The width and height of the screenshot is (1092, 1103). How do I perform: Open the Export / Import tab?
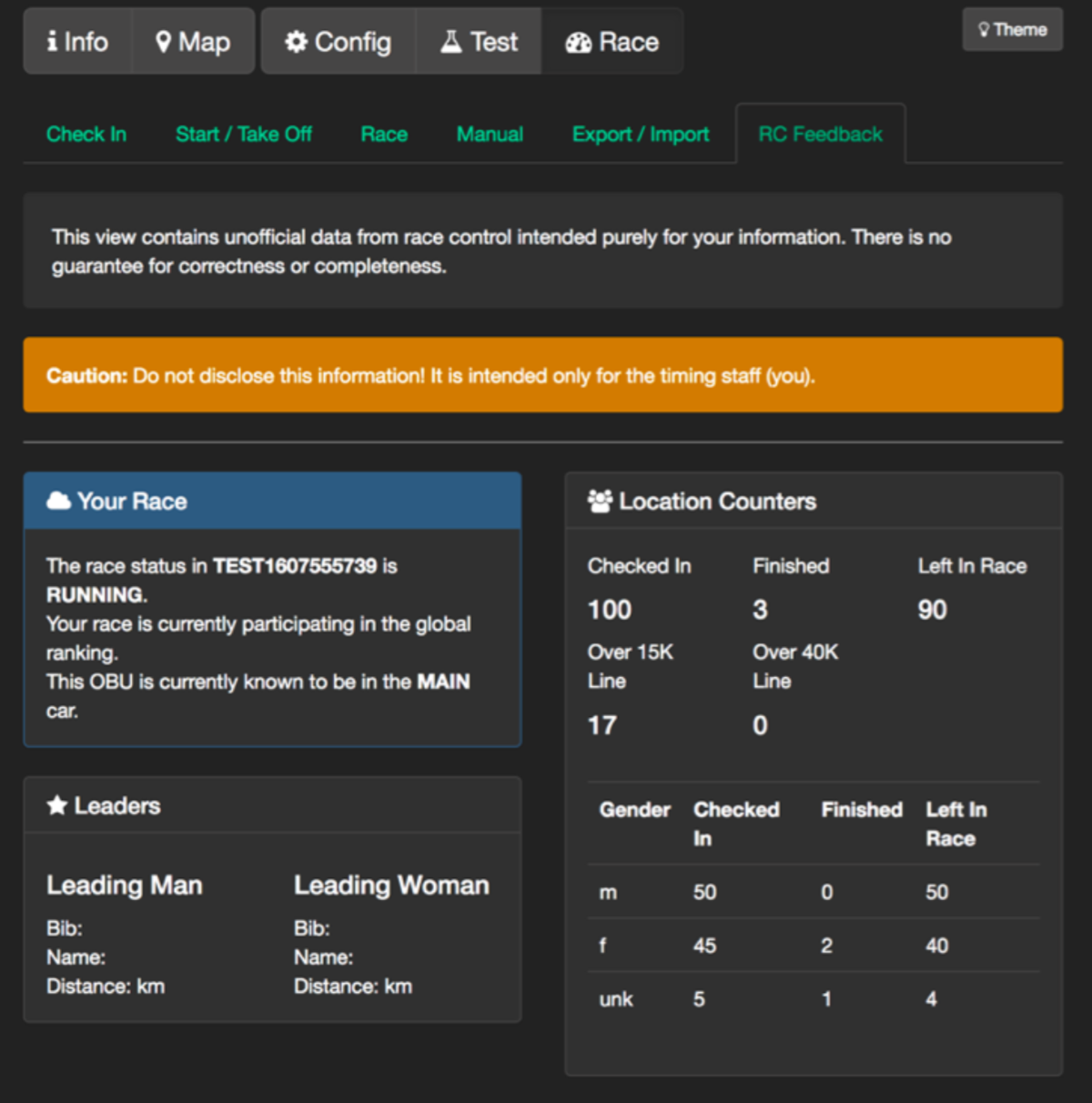641,135
